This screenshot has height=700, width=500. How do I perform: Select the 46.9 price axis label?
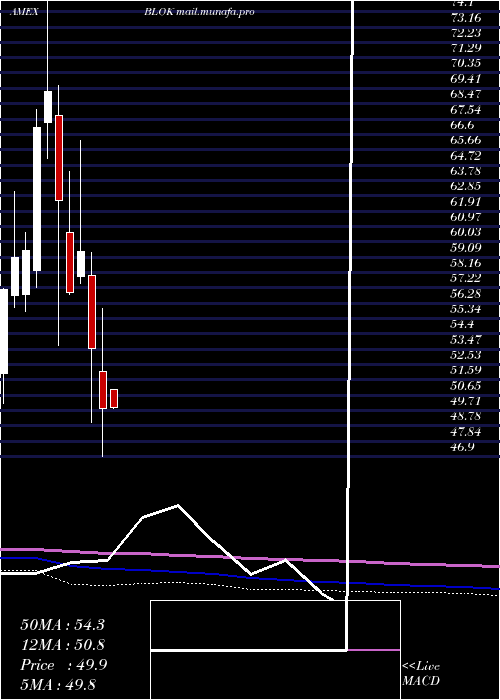pos(462,448)
